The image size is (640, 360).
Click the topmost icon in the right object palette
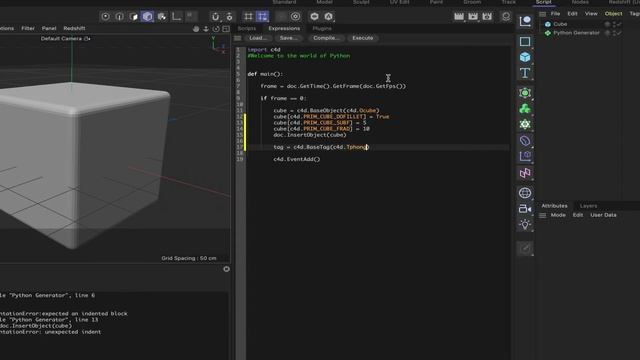point(525,21)
